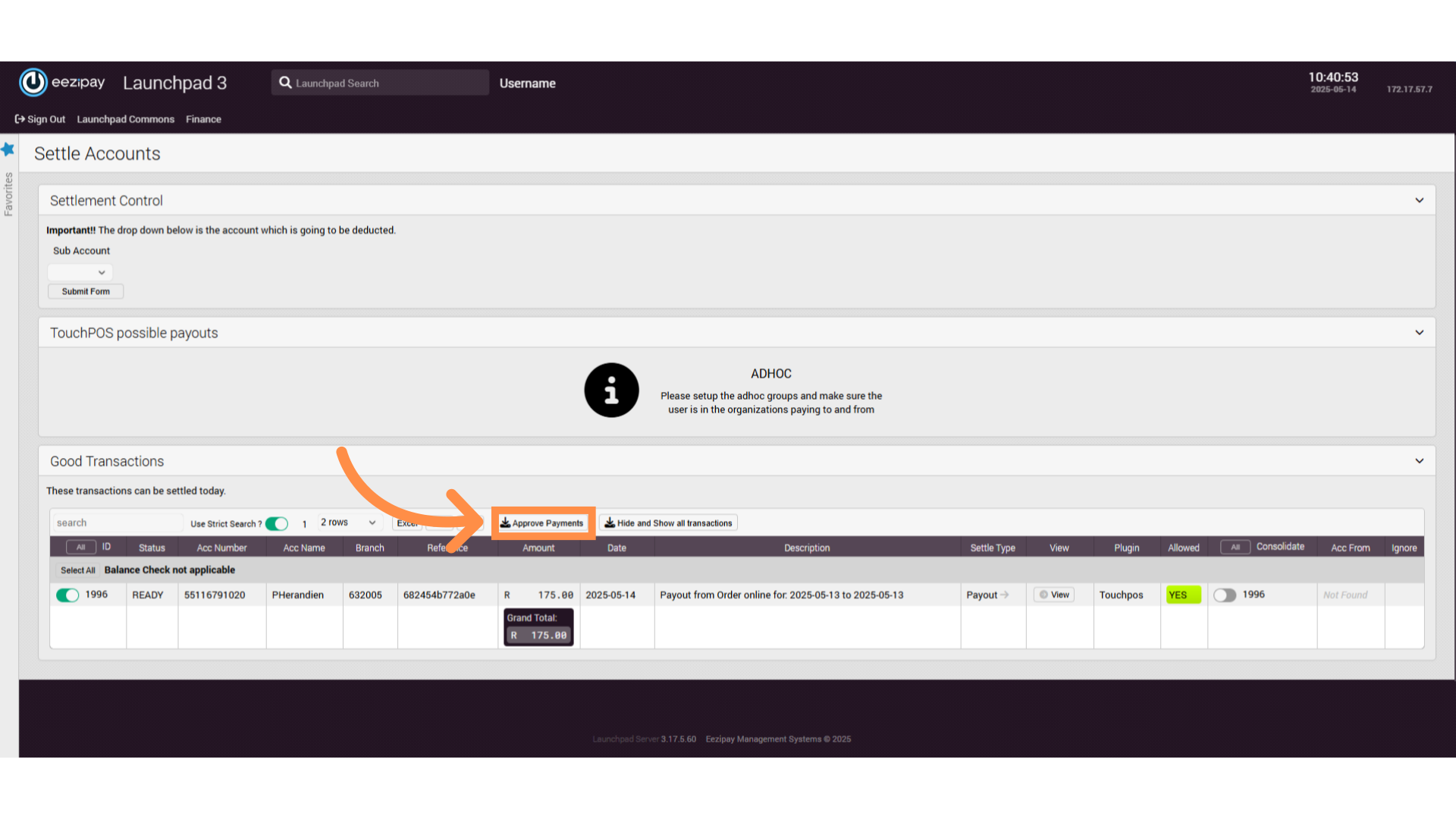The image size is (1456, 819).
Task: Sort by the Acc Name column header
Action: 304,548
